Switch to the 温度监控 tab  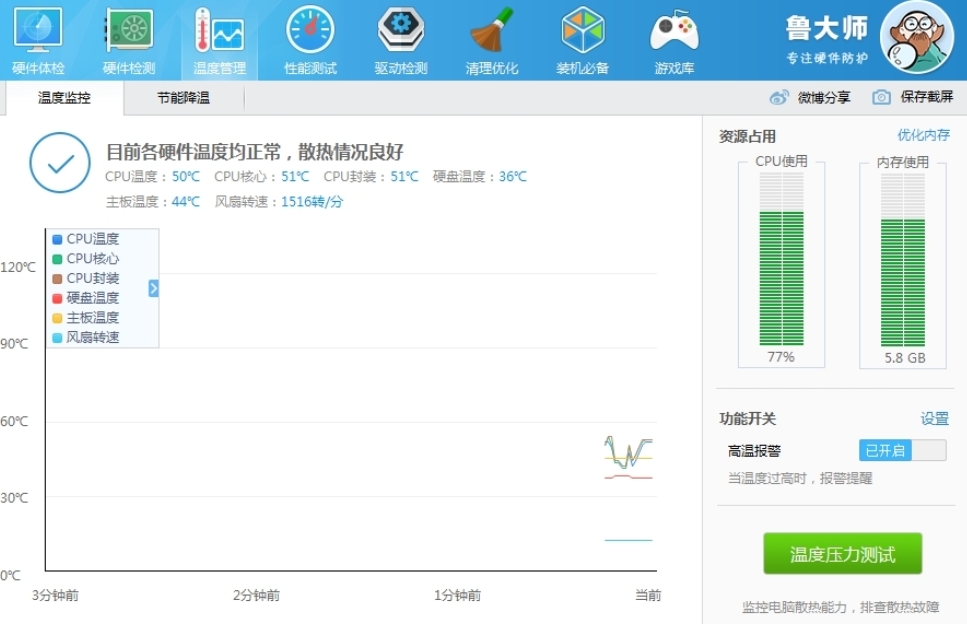click(x=64, y=98)
